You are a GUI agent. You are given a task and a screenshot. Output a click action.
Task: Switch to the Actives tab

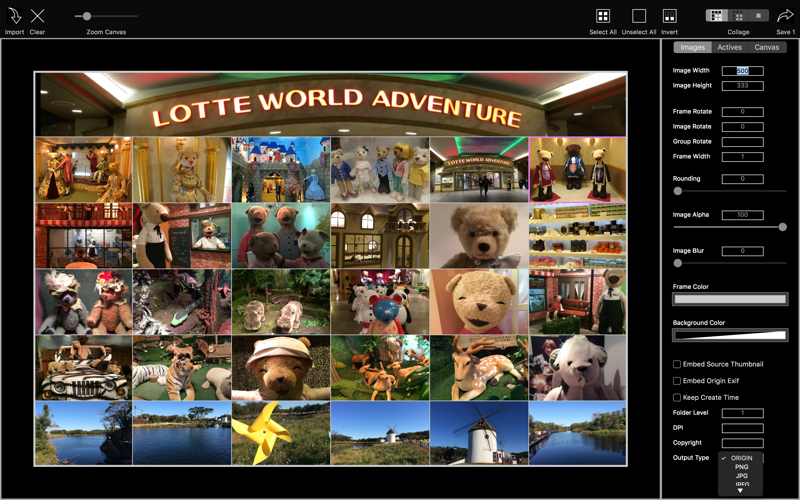tap(730, 47)
